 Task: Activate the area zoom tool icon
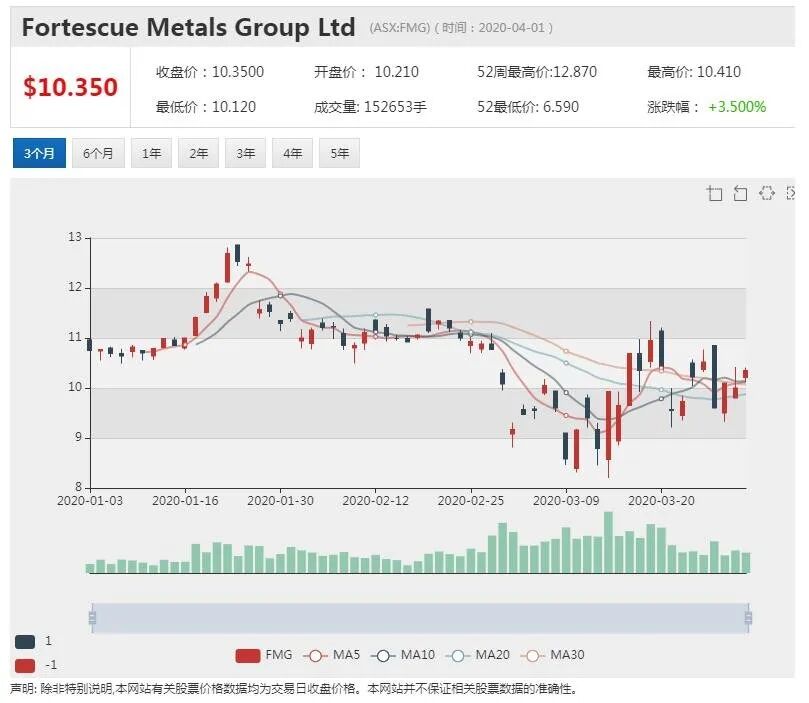[715, 193]
